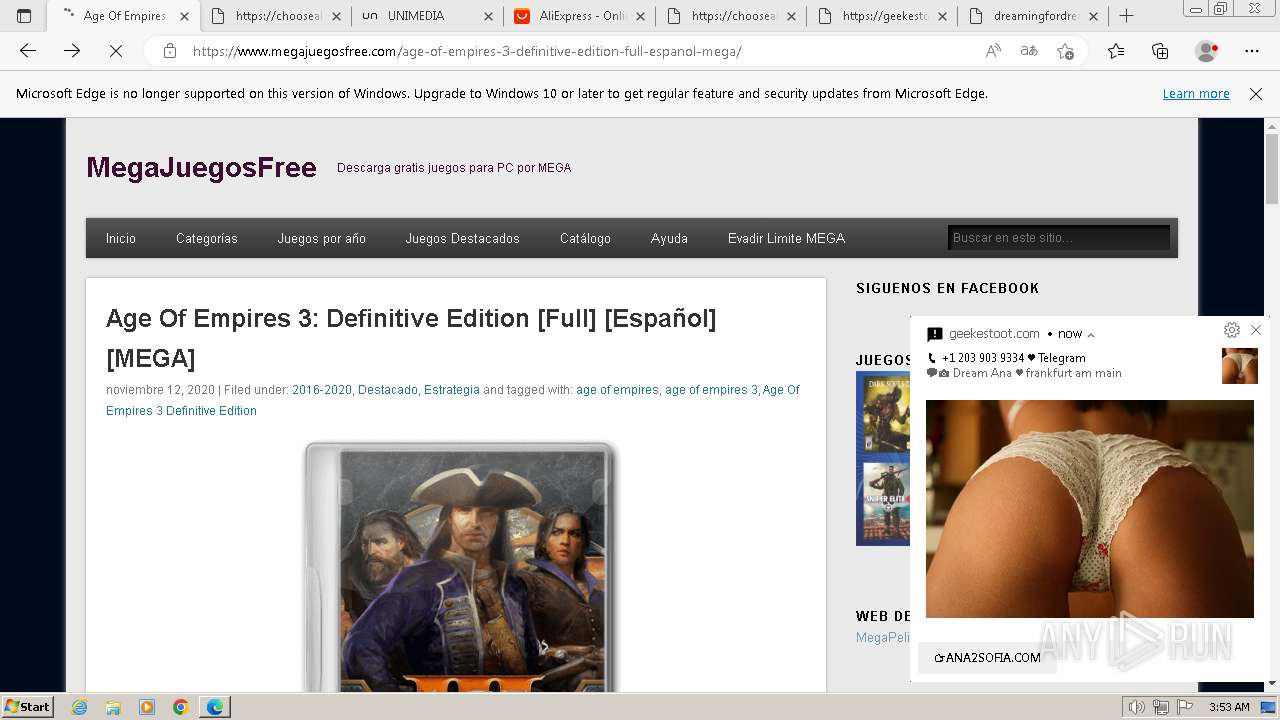Switch to the dreamingfordre tab
Screen dimensions: 1280x720
pyautogui.click(x=1034, y=16)
